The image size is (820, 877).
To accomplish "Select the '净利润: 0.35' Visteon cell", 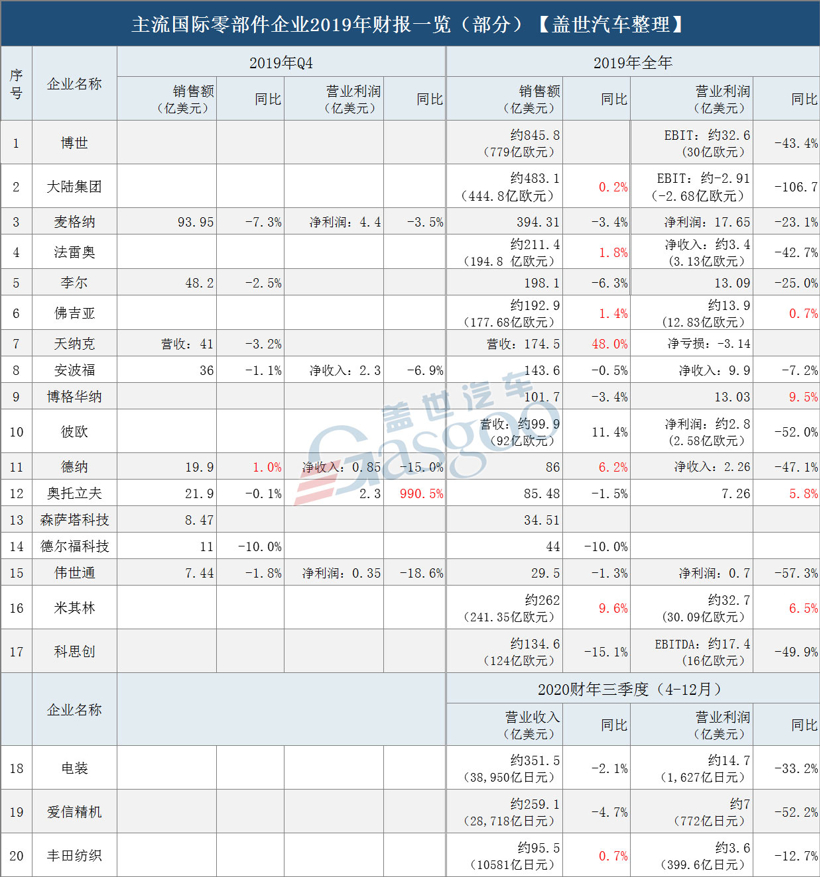I will pos(342,573).
